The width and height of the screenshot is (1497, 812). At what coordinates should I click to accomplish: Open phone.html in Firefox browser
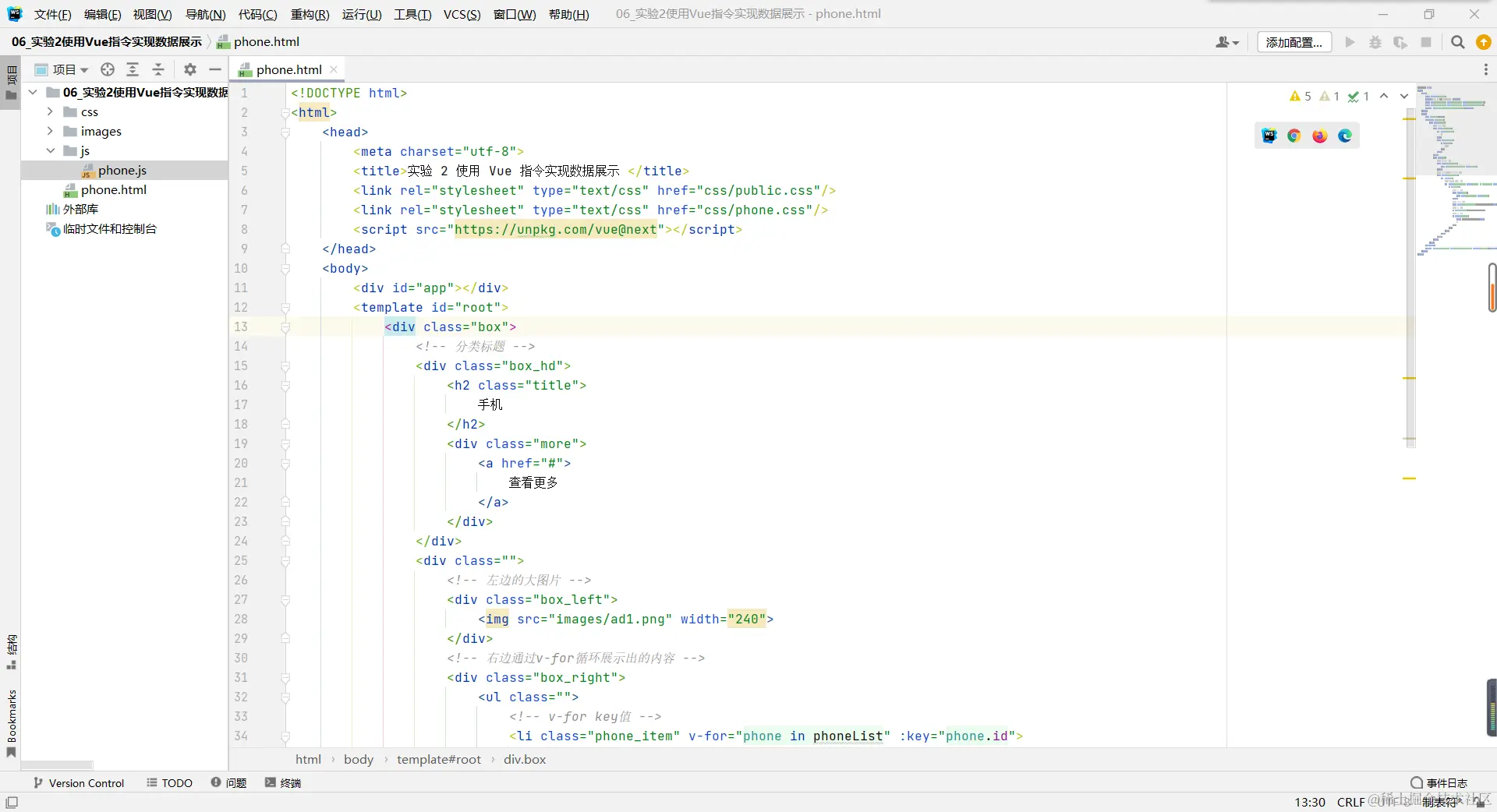pos(1319,136)
